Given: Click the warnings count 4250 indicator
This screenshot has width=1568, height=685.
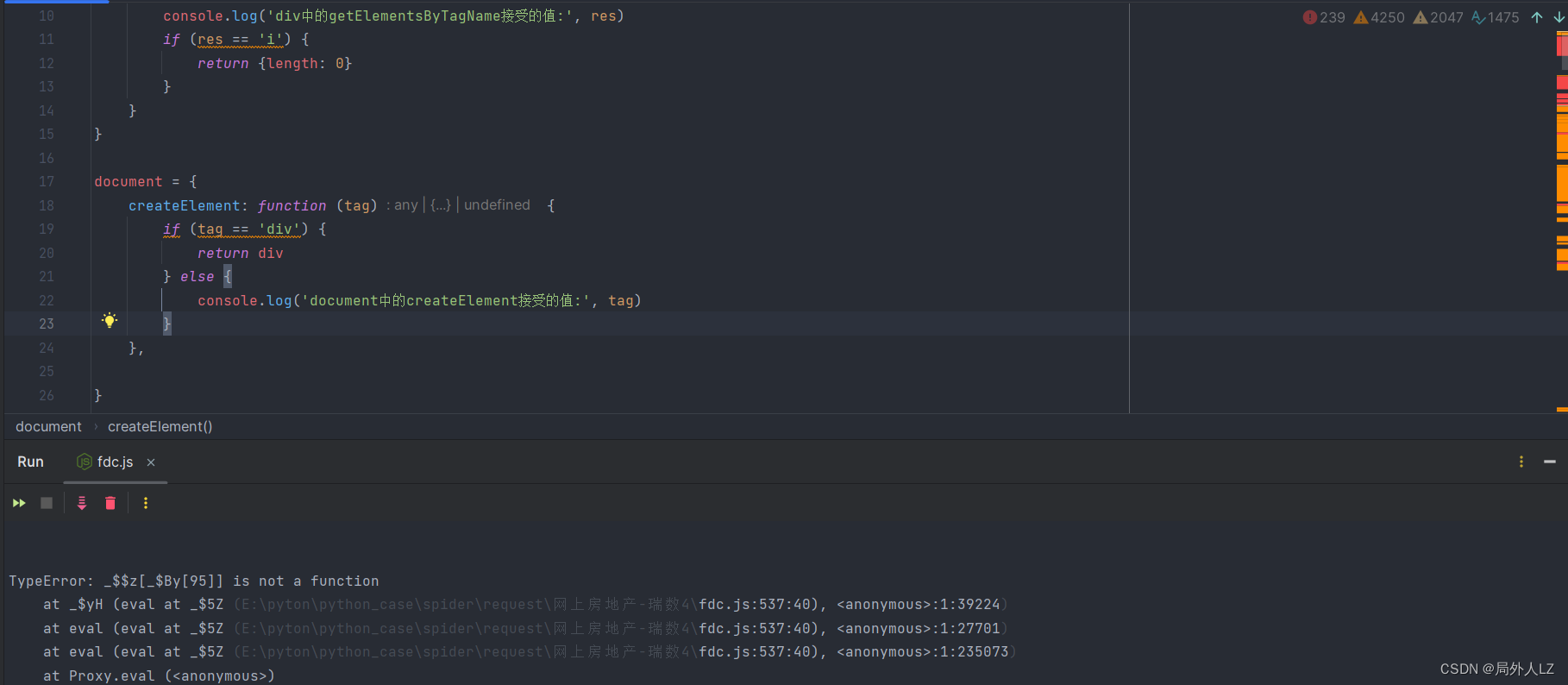Looking at the screenshot, I should 1378,17.
